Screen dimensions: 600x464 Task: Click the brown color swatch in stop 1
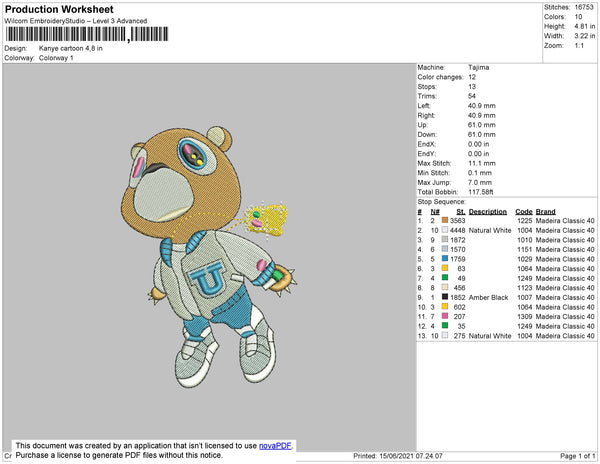coord(445,220)
